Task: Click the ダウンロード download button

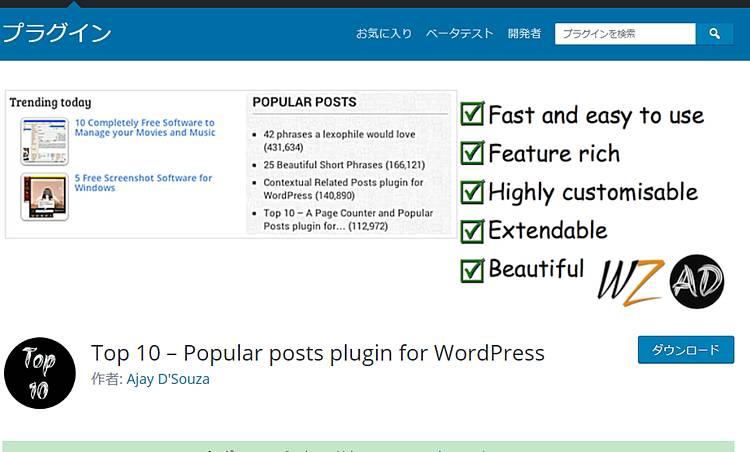Action: coord(686,350)
